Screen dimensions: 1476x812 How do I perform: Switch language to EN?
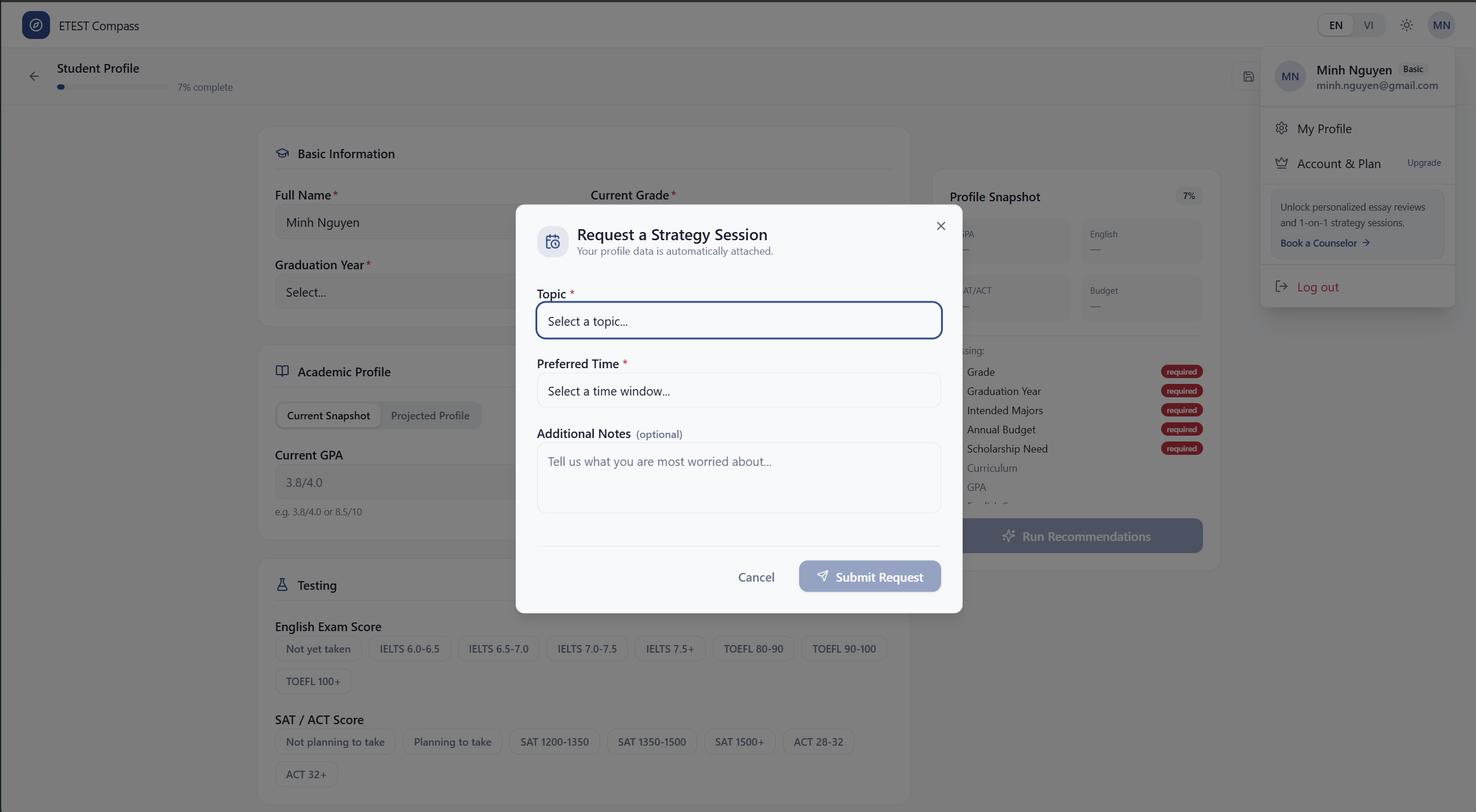(x=1336, y=25)
